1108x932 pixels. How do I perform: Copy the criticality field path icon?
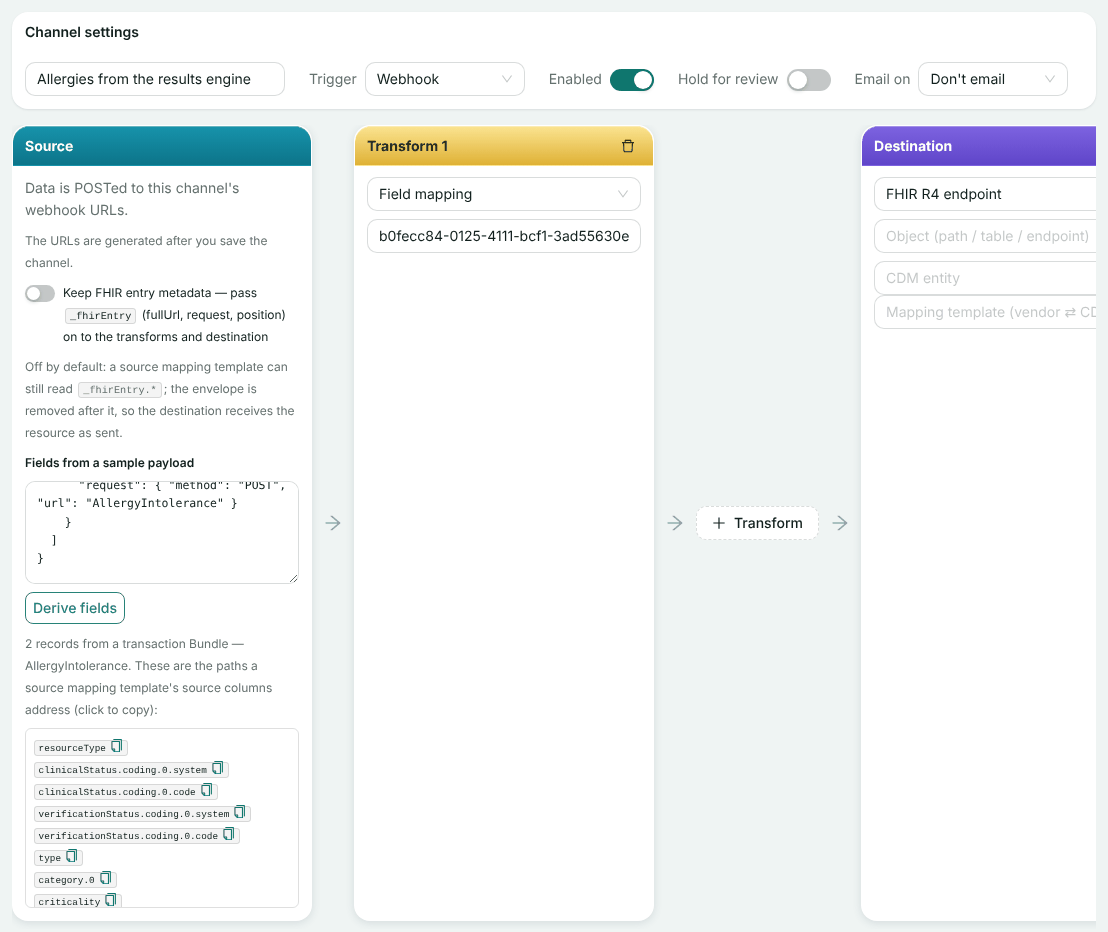(111, 900)
